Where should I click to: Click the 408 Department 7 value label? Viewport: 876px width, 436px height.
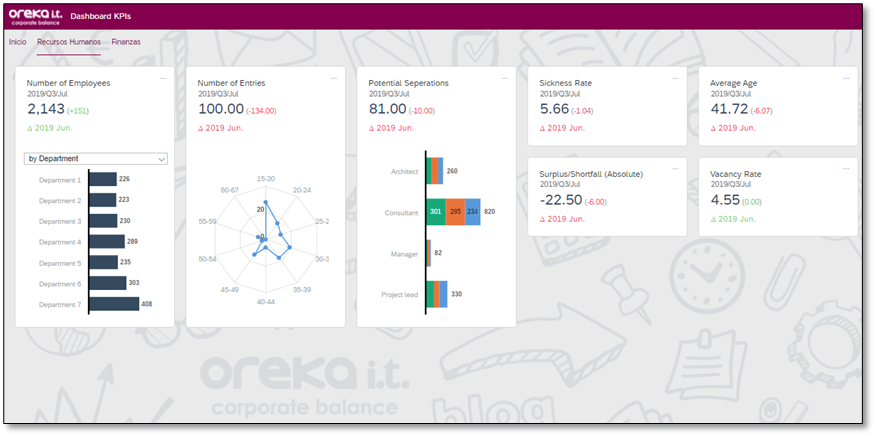[147, 304]
